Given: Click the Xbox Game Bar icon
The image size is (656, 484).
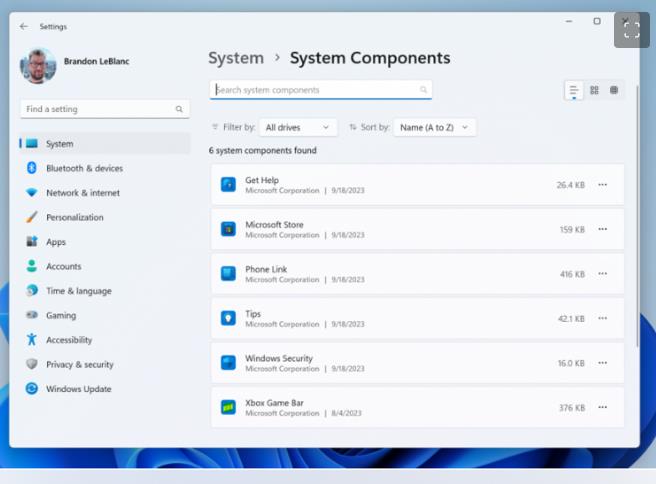Looking at the screenshot, I should coord(228,407).
